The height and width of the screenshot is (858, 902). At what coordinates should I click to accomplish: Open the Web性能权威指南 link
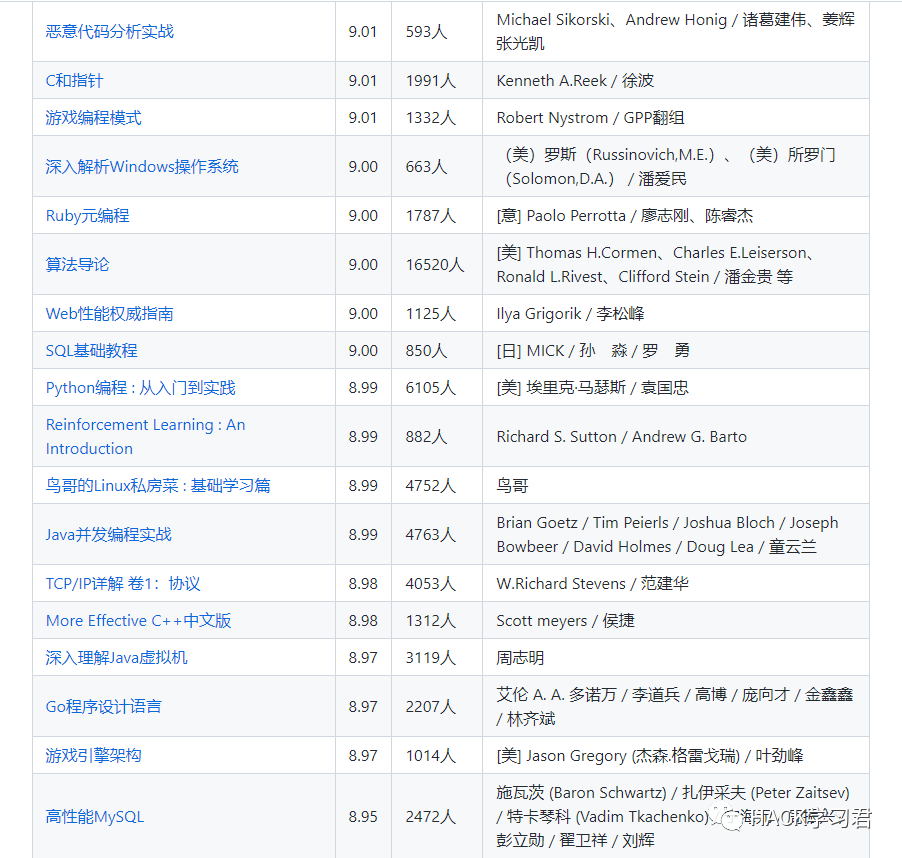[x=109, y=313]
